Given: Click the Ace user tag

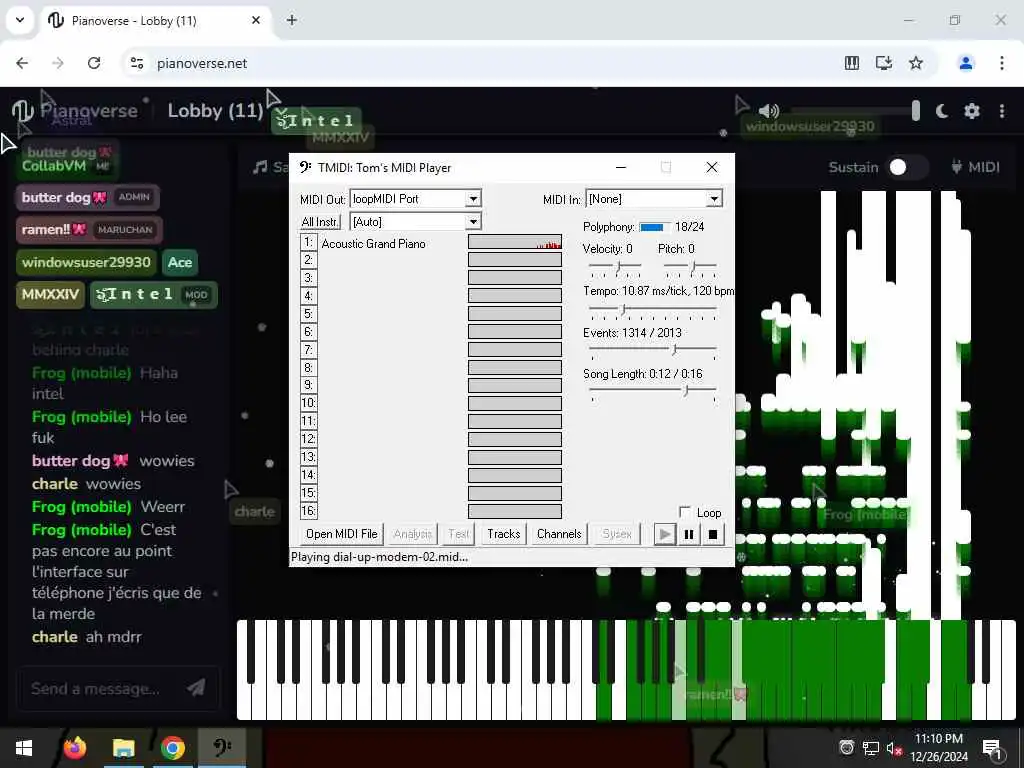Looking at the screenshot, I should 180,262.
